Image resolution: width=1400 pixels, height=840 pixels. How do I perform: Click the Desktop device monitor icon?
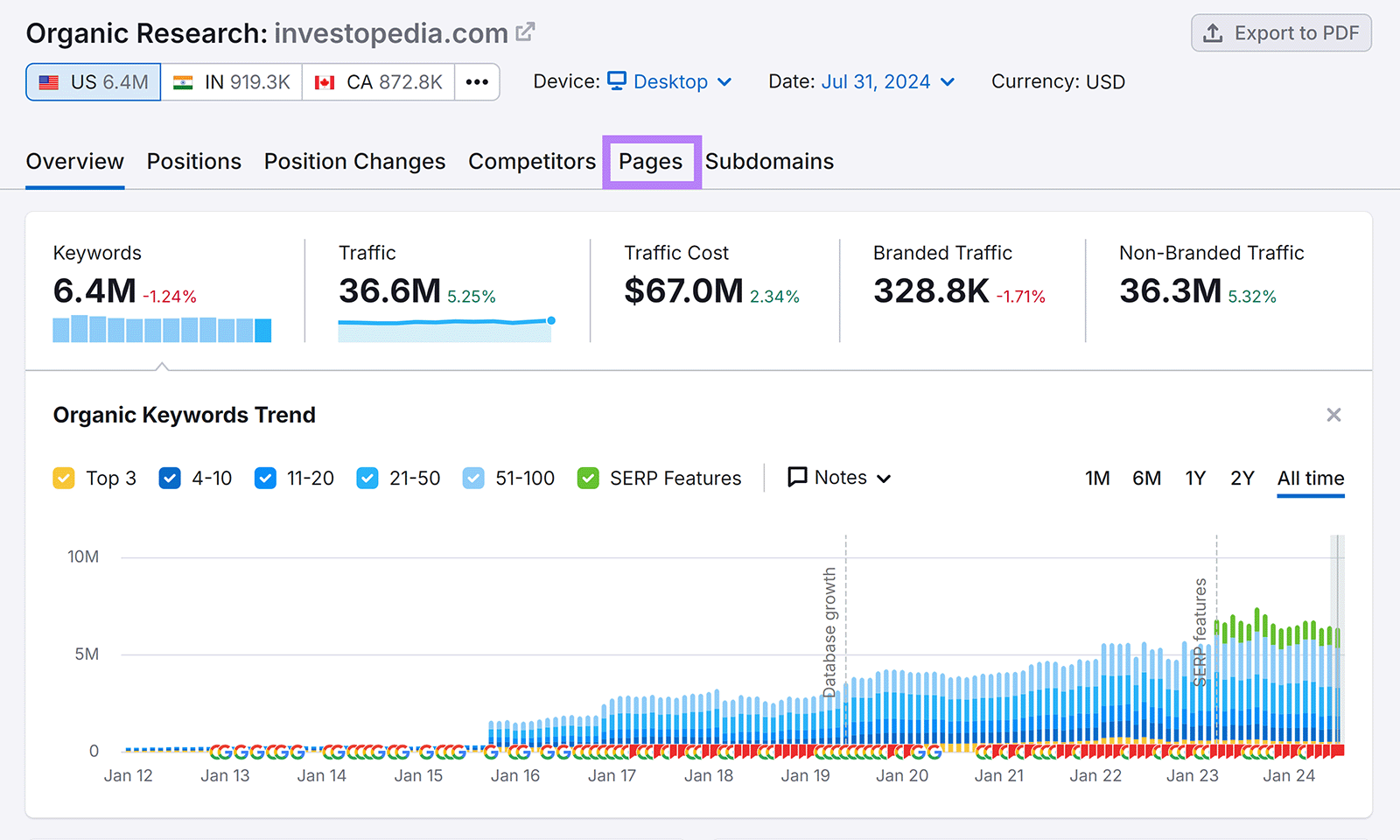pos(618,80)
